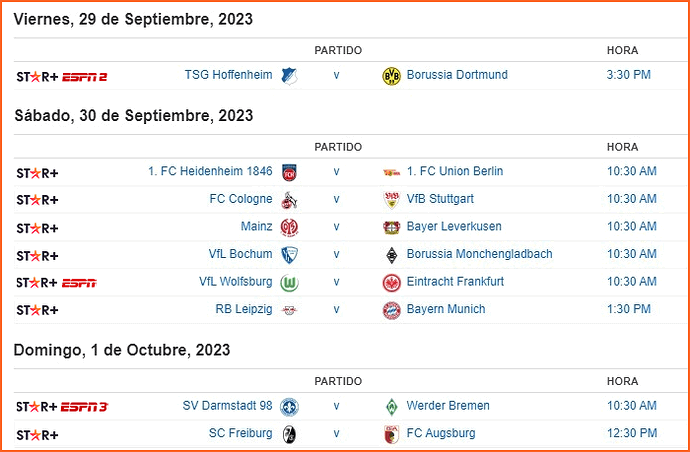Image resolution: width=690 pixels, height=452 pixels.
Task: Select the 3:30 PM Hoffenheim match time
Action: point(629,75)
